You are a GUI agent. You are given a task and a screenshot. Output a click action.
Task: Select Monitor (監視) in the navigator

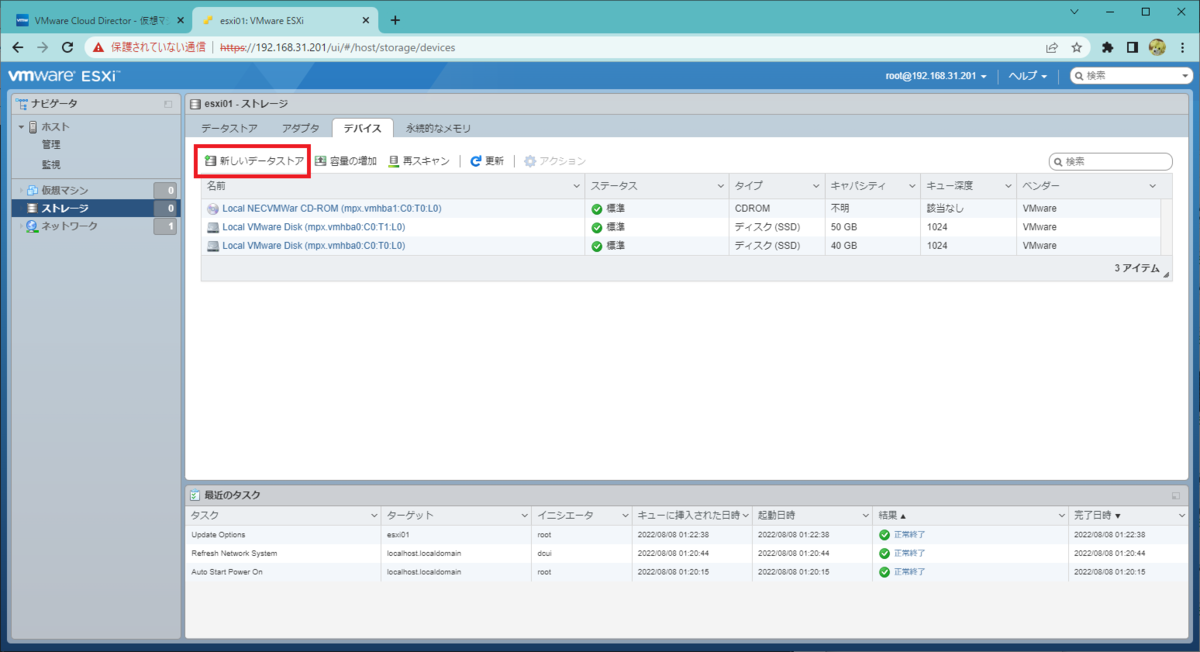51,164
